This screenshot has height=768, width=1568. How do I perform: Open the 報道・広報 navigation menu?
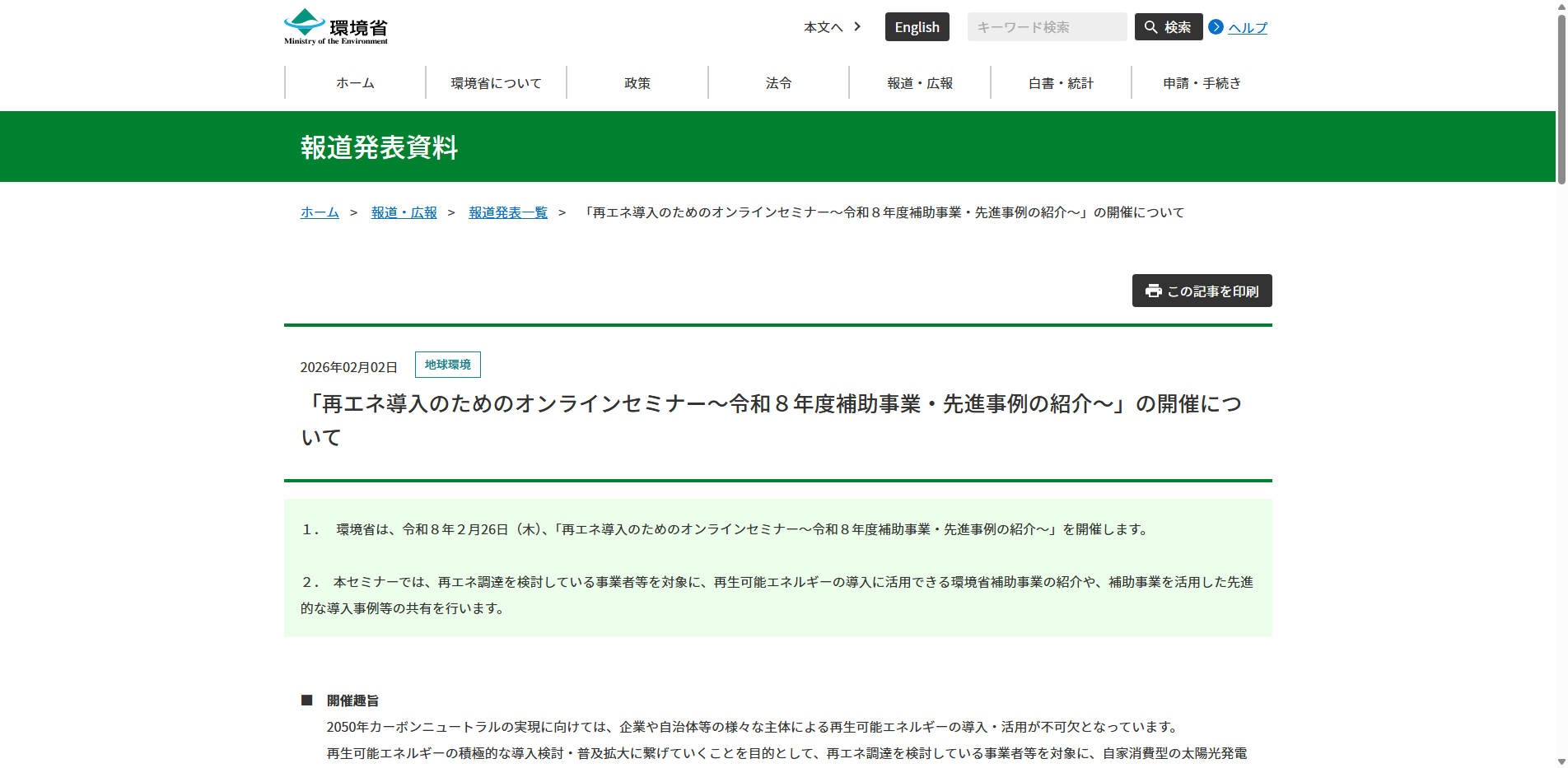[x=920, y=83]
